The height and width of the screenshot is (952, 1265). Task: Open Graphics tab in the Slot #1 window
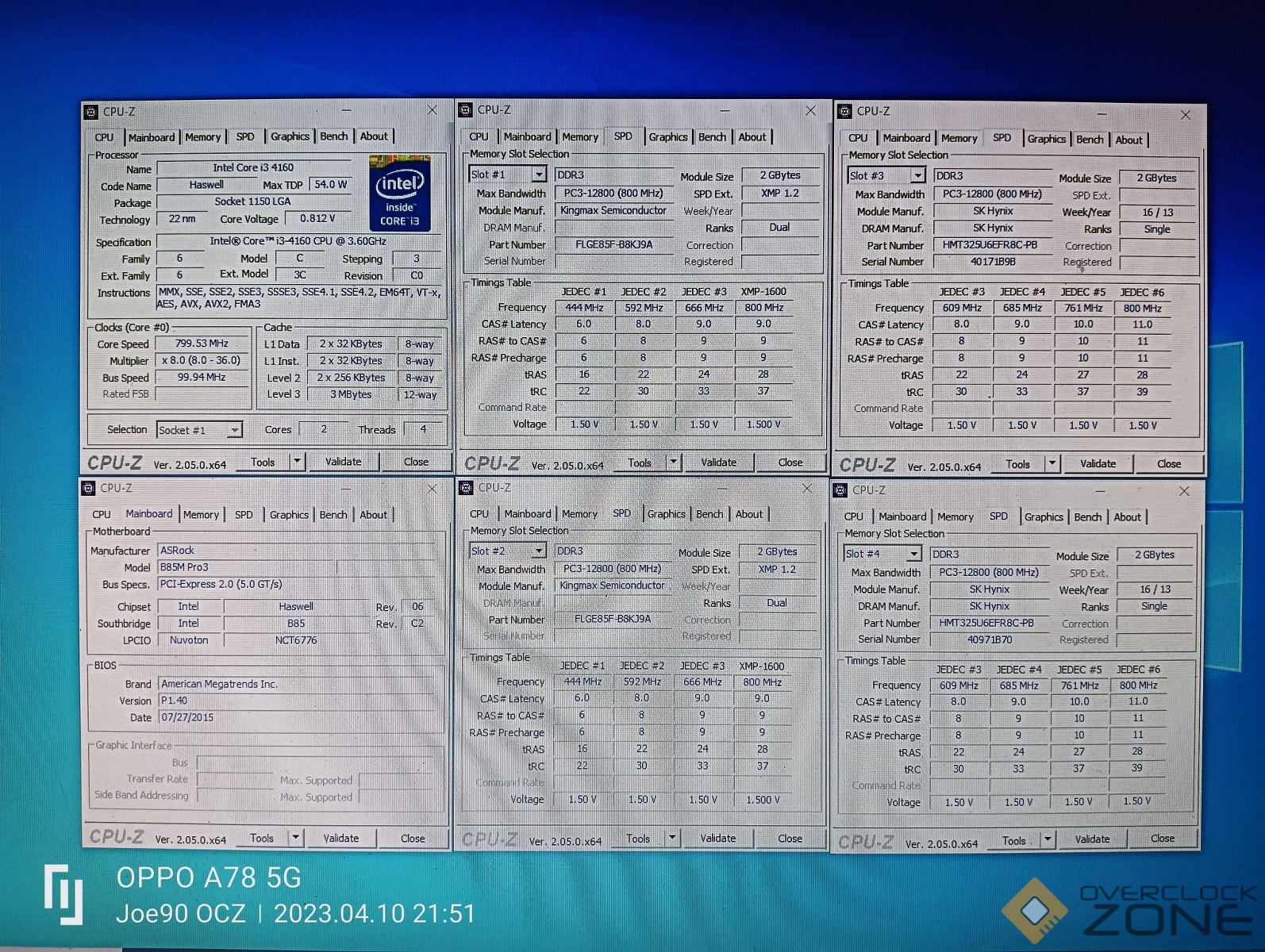[668, 137]
